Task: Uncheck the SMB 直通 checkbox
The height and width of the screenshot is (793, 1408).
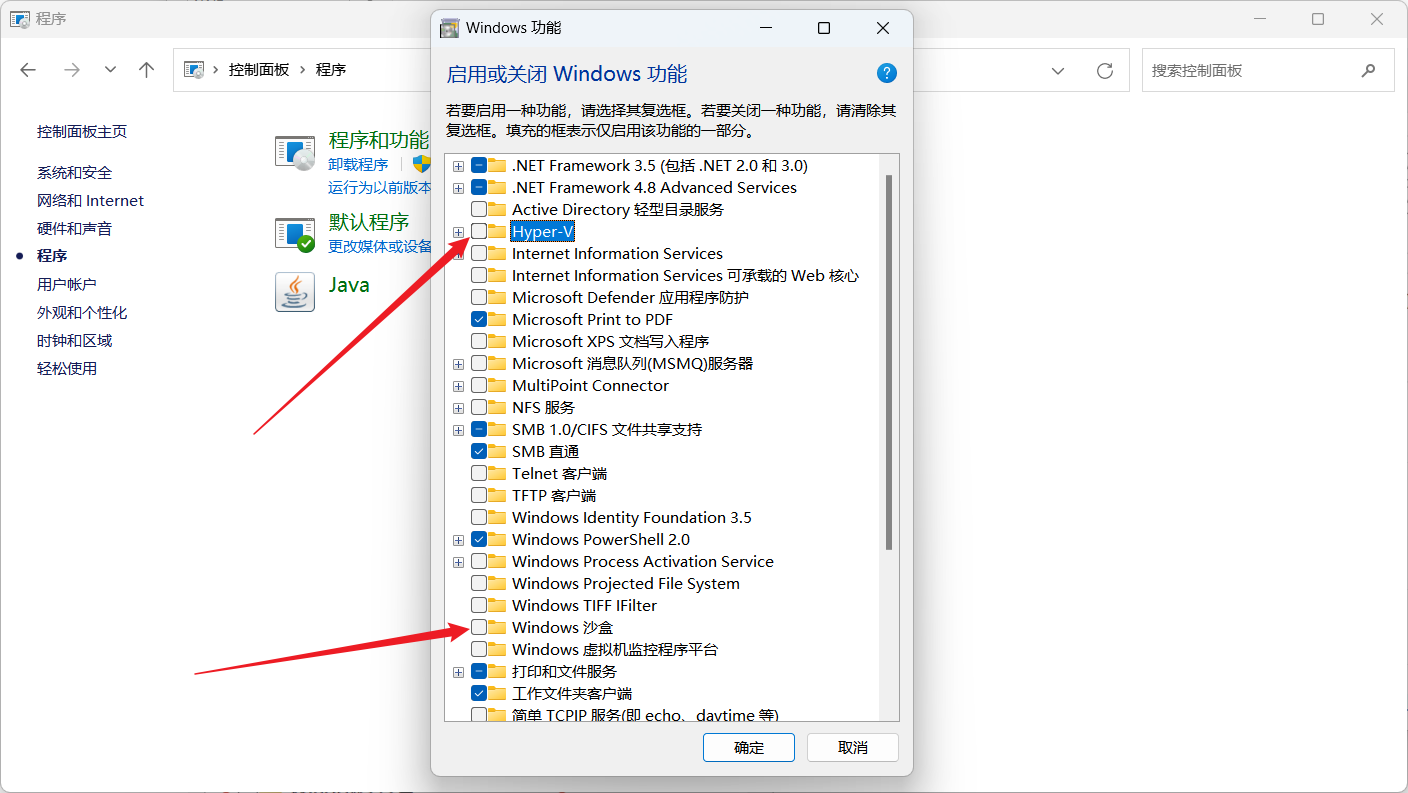Action: tap(479, 451)
